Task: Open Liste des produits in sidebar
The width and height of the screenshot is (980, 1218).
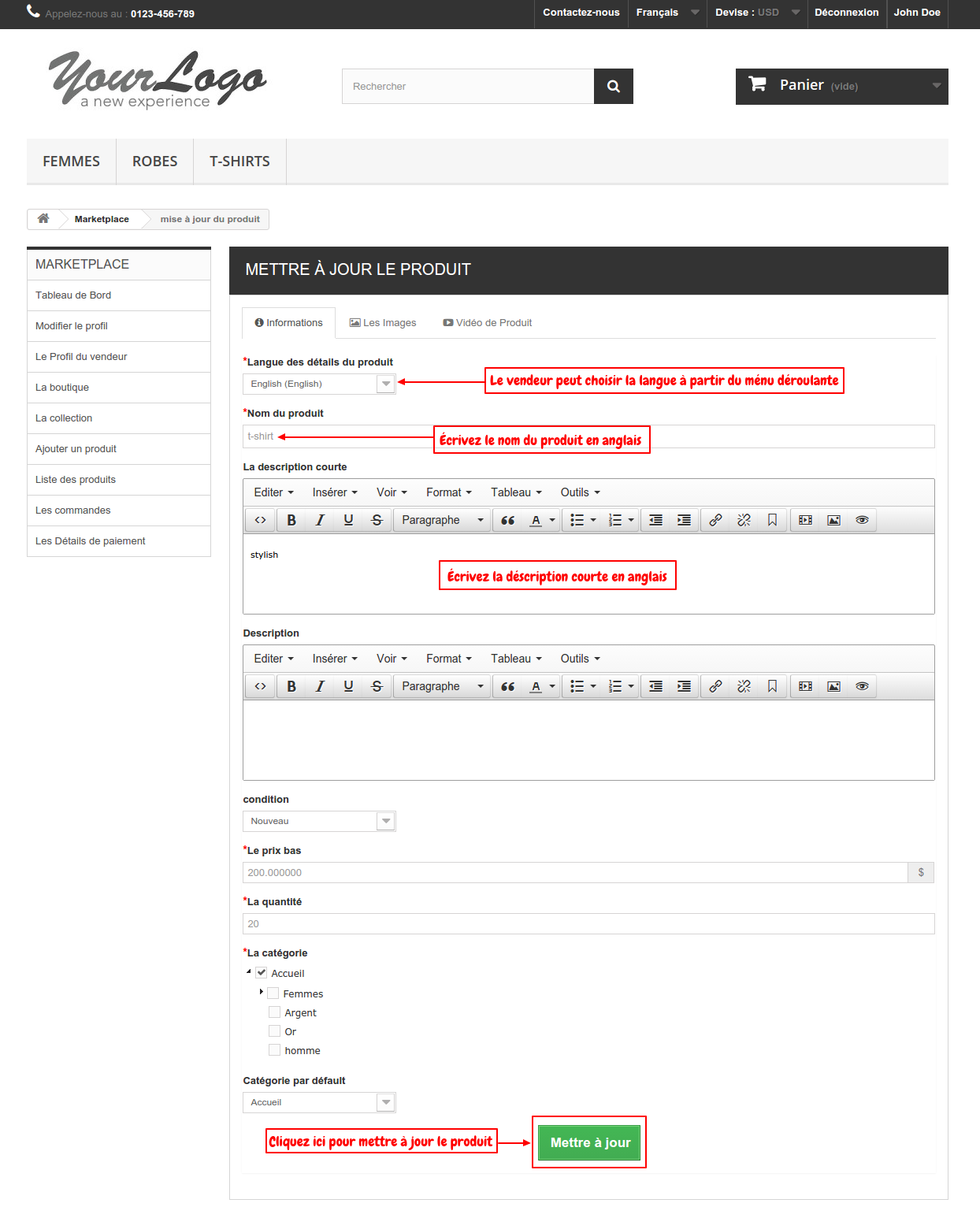Action: pos(76,480)
